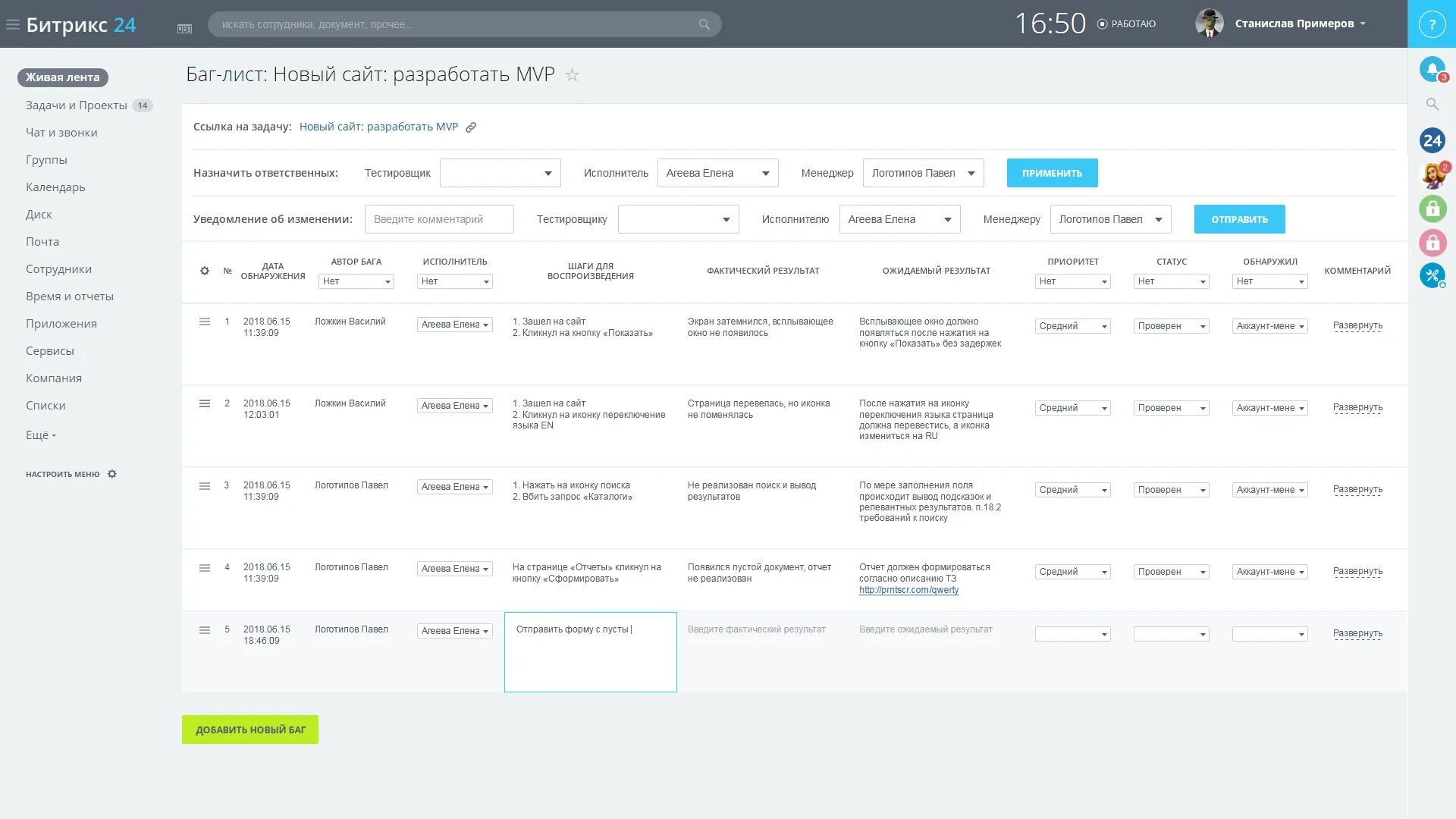Screen dimensions: 1456x819
Task: Expand the Ещё sidebar item
Action: 41,435
